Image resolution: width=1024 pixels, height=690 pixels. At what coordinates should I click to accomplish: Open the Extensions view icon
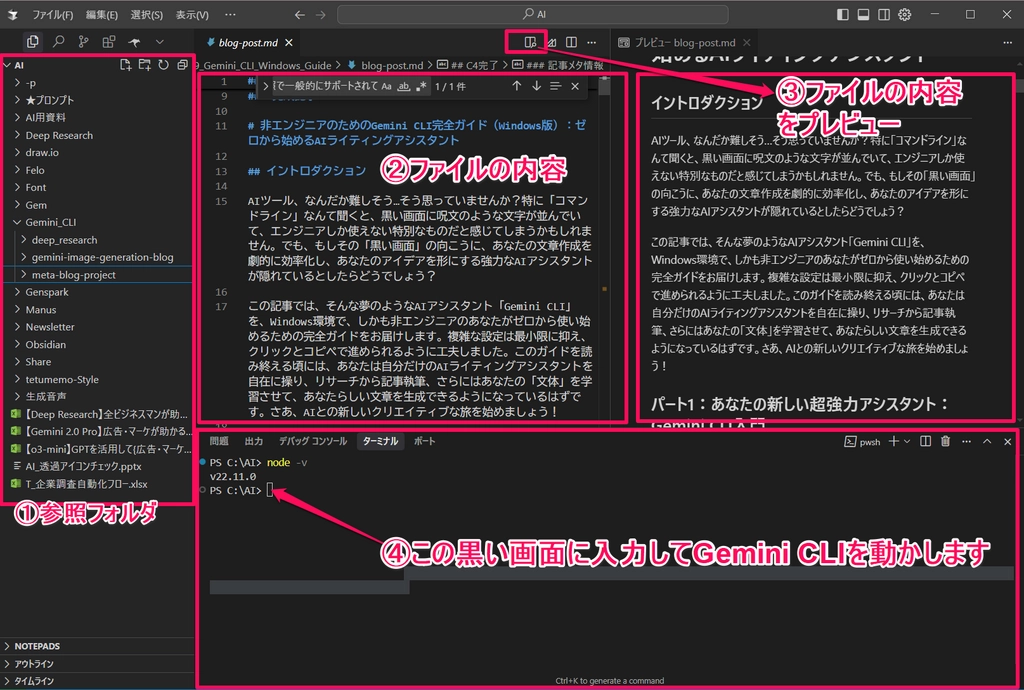click(x=109, y=42)
